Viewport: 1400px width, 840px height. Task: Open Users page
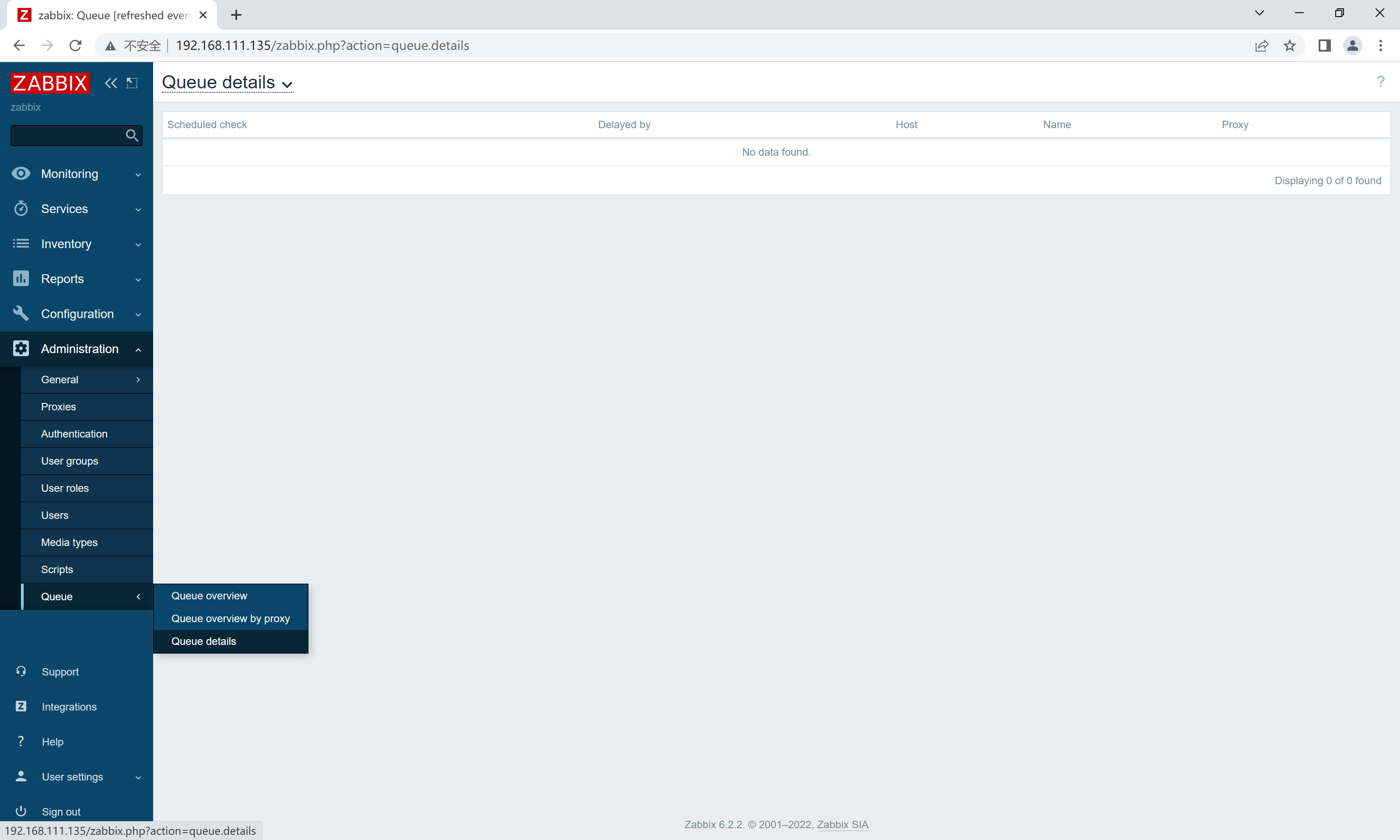pos(87,515)
